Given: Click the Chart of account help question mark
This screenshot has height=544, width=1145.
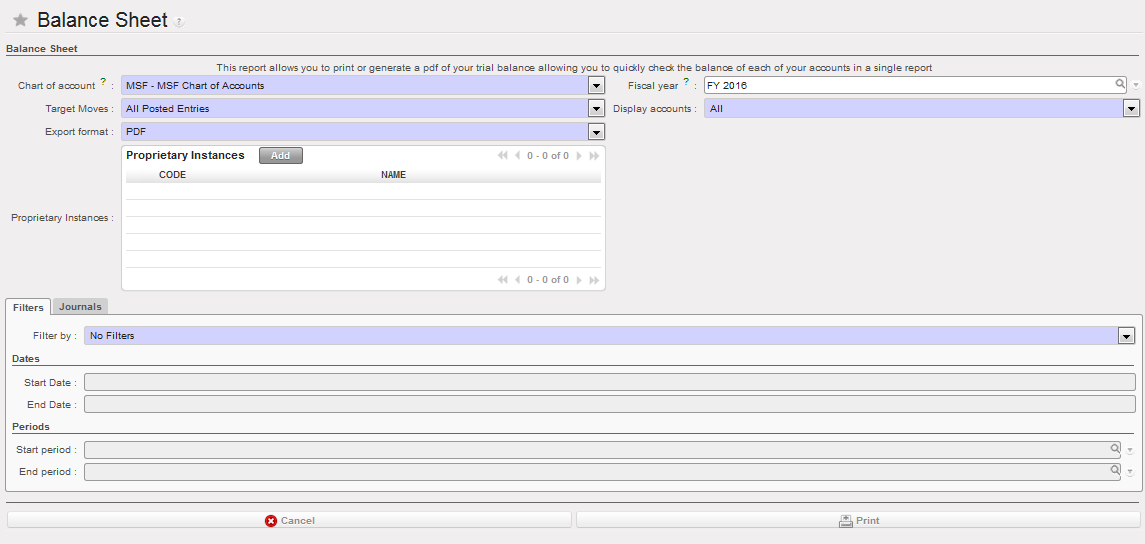Looking at the screenshot, I should coord(103,82).
